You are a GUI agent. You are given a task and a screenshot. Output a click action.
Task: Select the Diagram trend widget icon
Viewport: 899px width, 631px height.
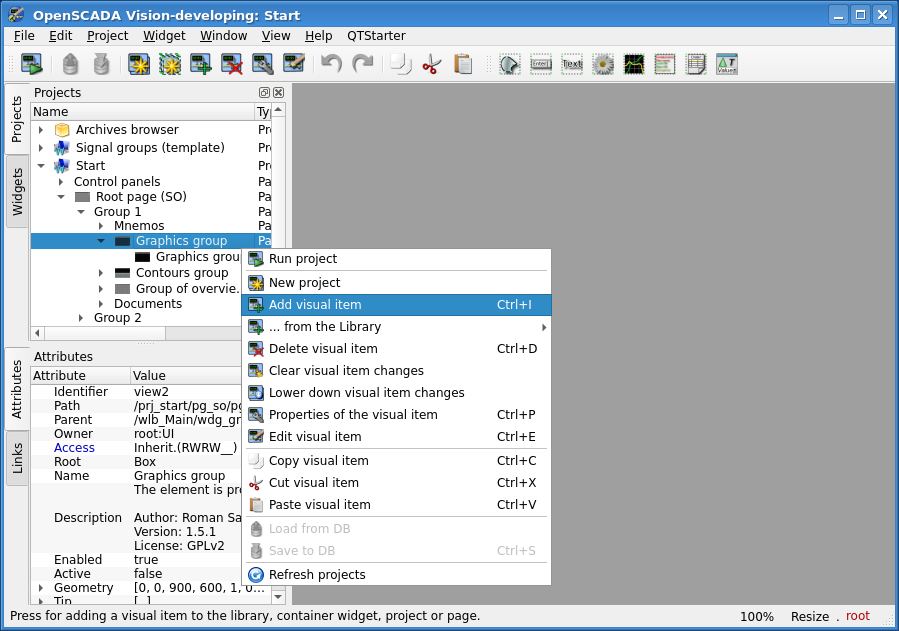coord(634,64)
